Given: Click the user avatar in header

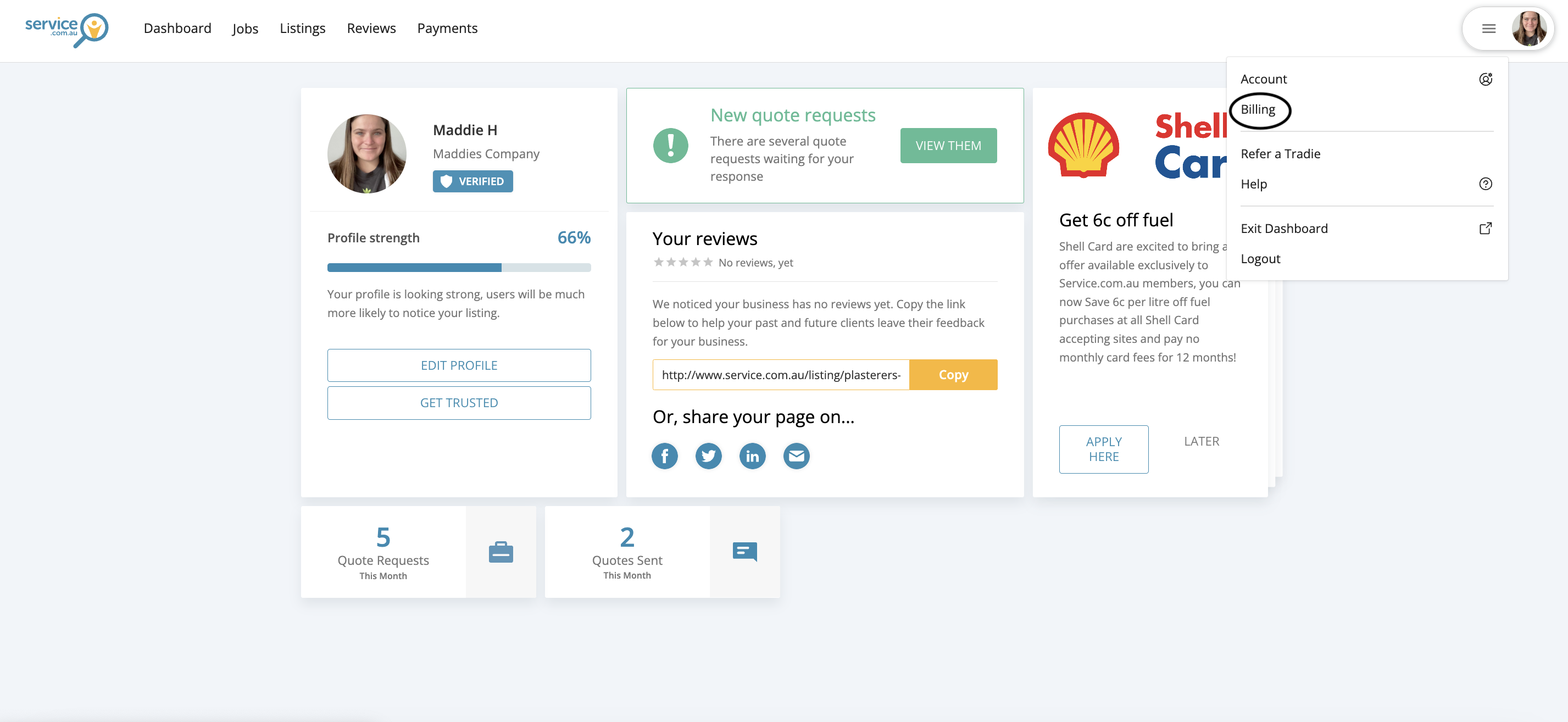Looking at the screenshot, I should point(1528,29).
